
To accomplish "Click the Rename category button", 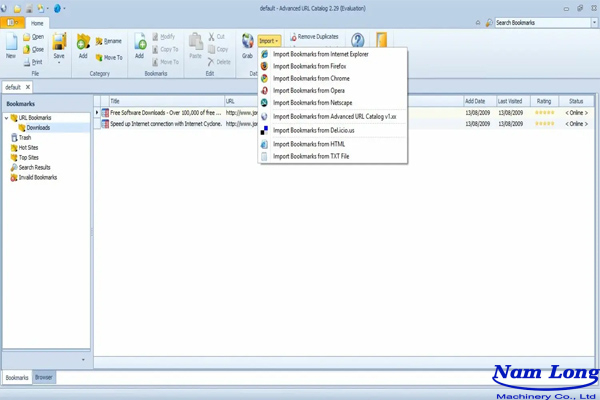I will tap(108, 41).
